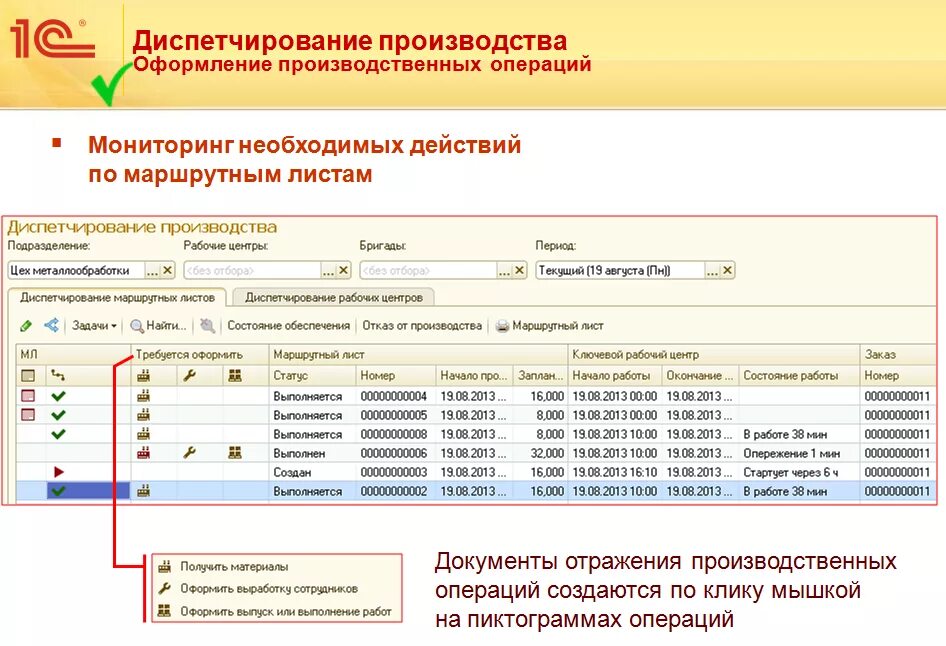Image resolution: width=946 pixels, height=646 pixels.
Task: Click green checkmark in row 00000000005
Action: click(58, 415)
